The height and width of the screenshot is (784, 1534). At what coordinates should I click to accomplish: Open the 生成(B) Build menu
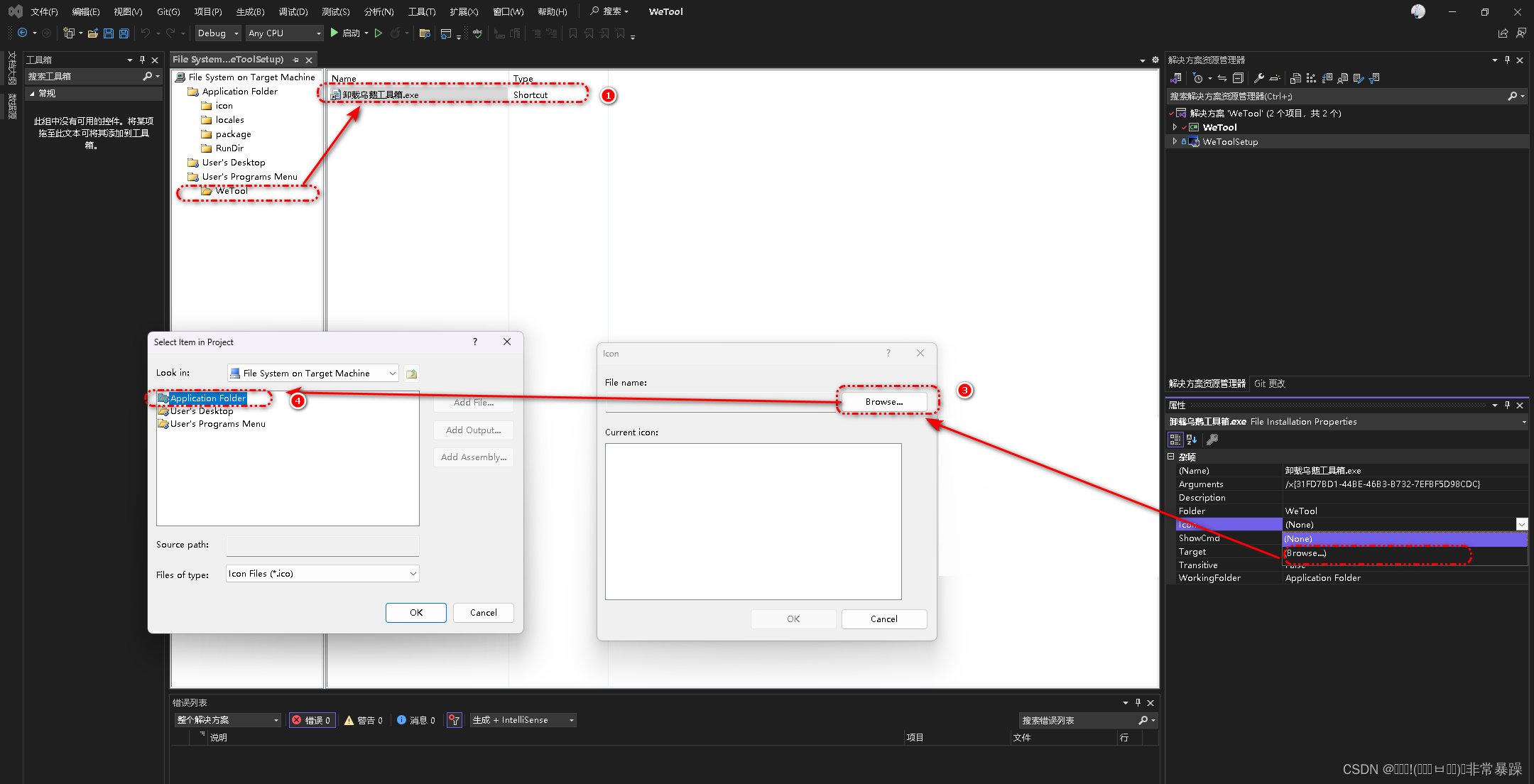pyautogui.click(x=250, y=11)
